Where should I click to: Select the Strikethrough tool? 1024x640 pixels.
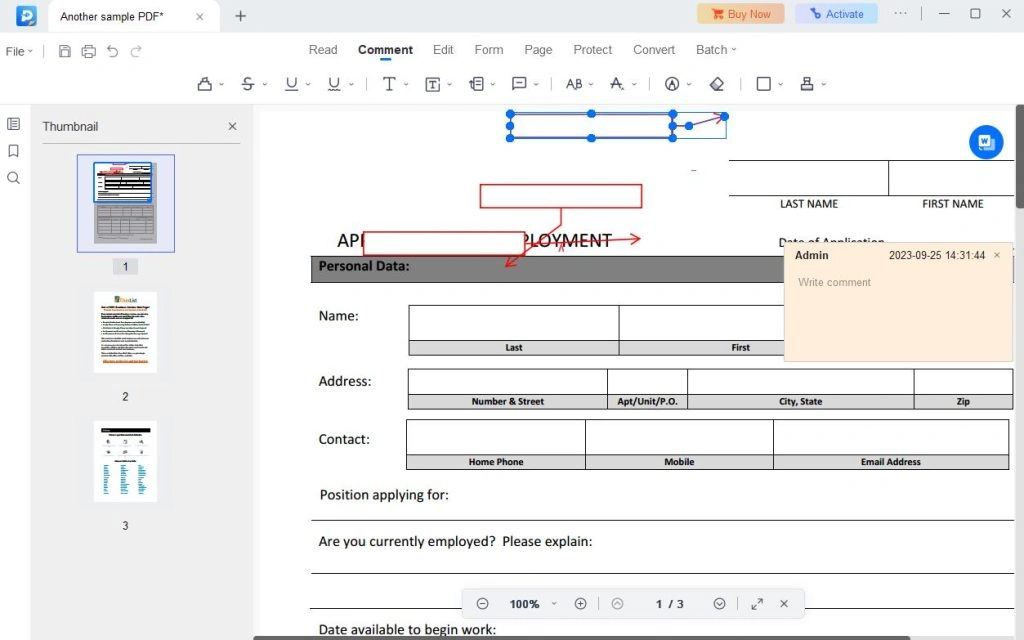coord(248,84)
